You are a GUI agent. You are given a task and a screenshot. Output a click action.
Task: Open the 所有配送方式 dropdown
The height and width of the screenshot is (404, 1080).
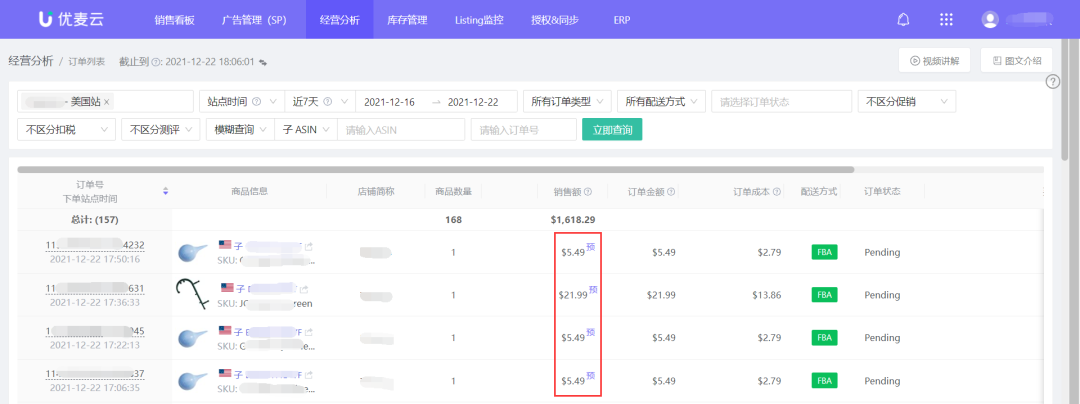661,102
